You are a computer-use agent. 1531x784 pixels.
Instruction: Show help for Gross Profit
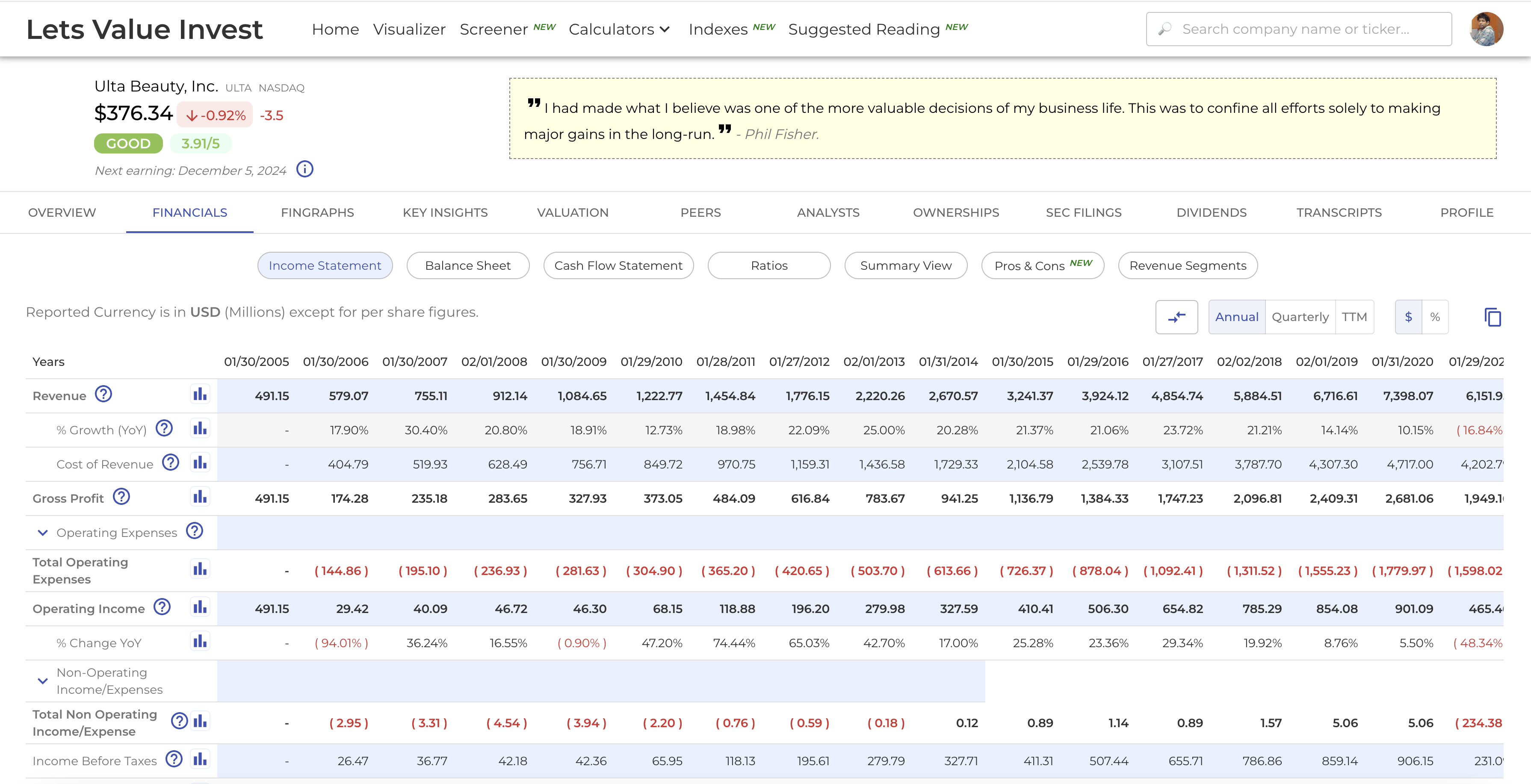121,497
